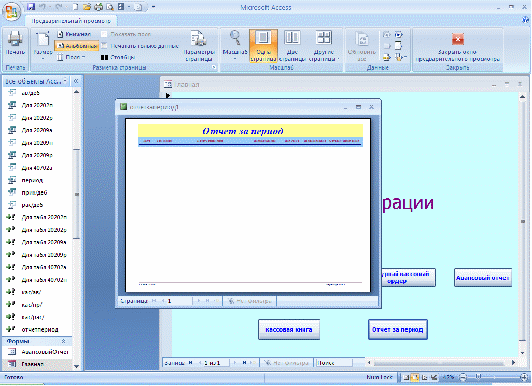Open the round Office button
This screenshot has height=386, width=532.
pos(12,12)
